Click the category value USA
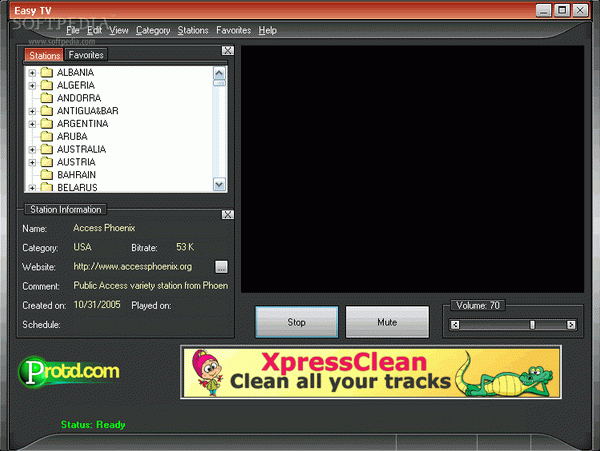Screen dimensions: 600x451 (82, 247)
